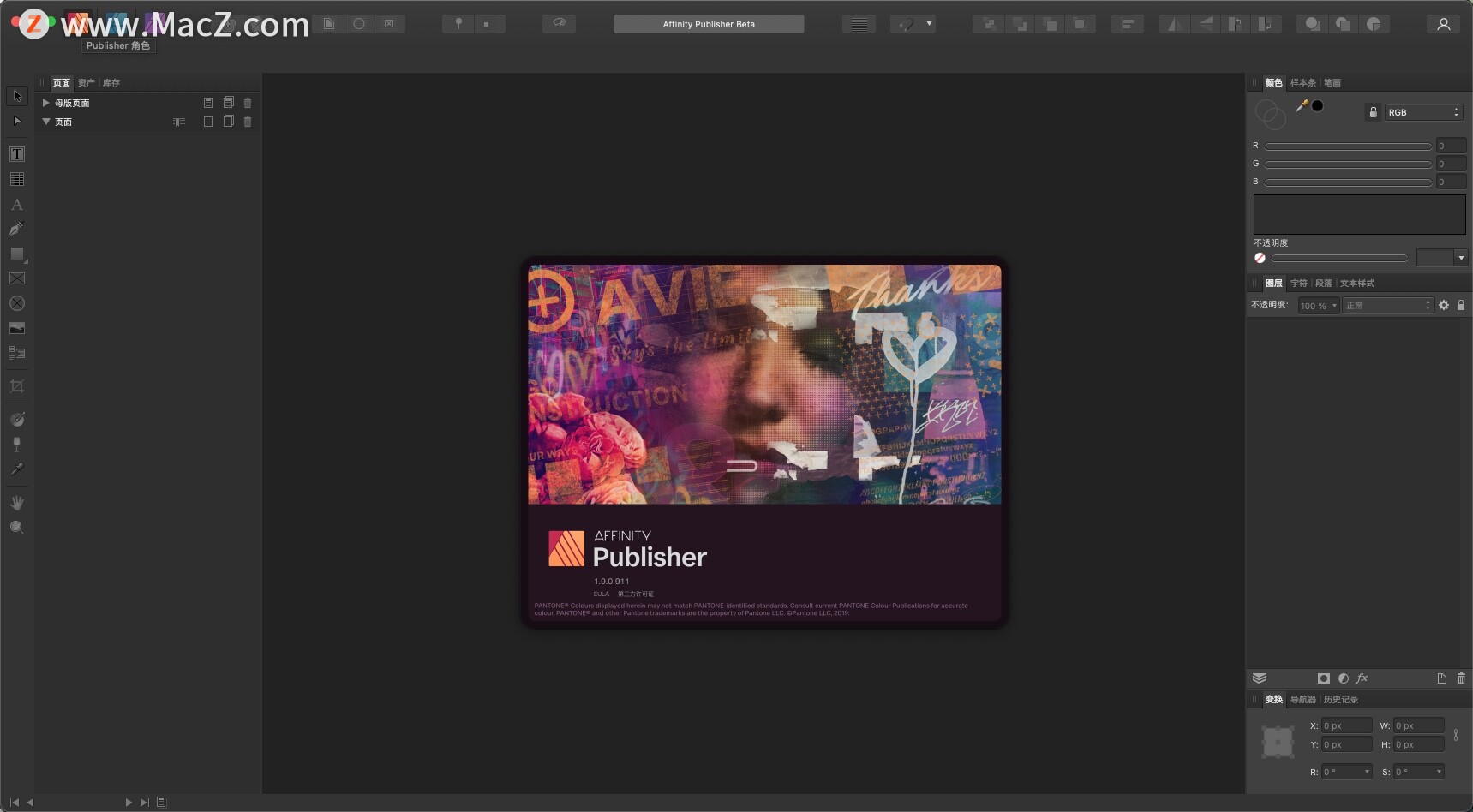The height and width of the screenshot is (812, 1473).
Task: Select the Rectangle shape tool
Action: tap(17, 254)
